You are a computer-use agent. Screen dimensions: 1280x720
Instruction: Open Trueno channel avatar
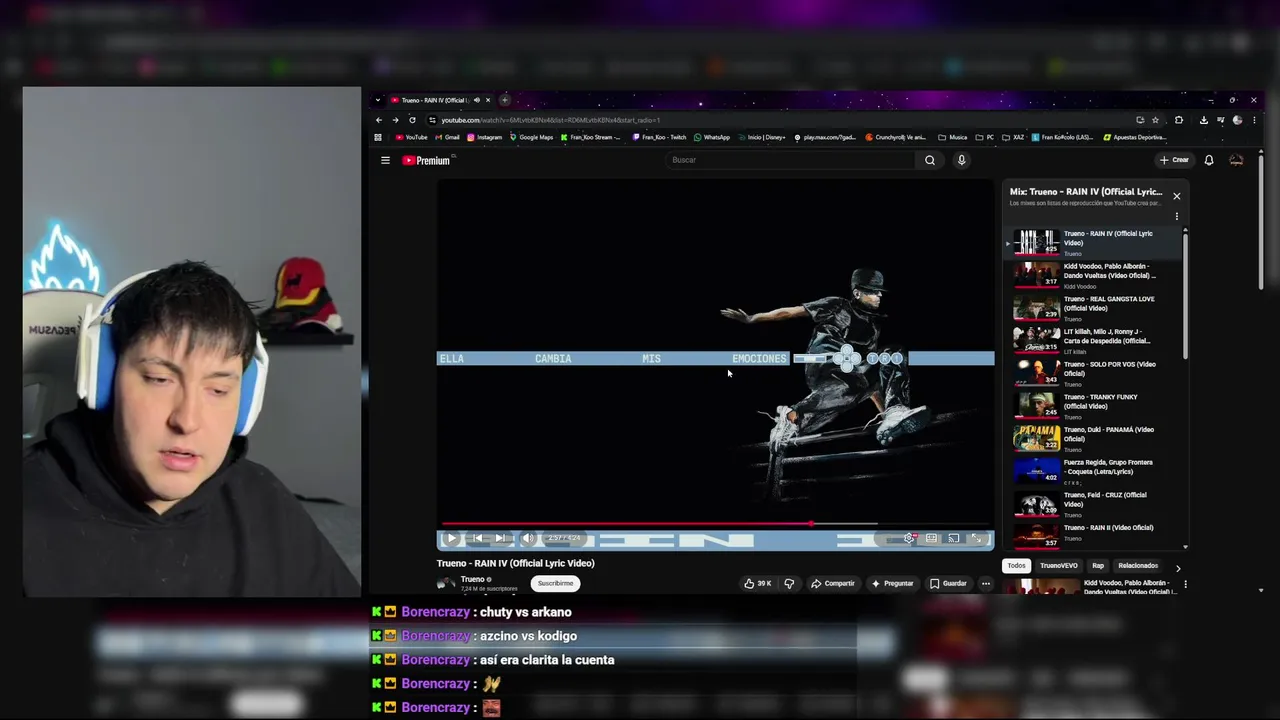(x=446, y=583)
